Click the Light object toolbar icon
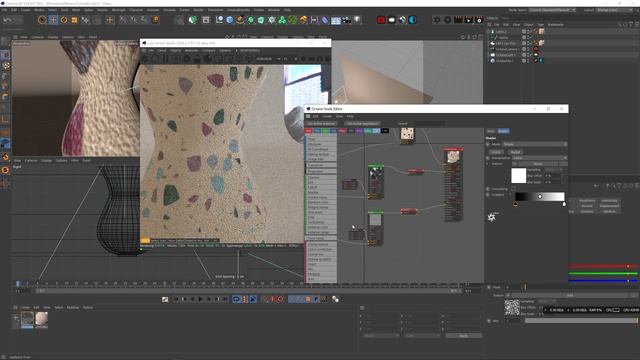Screen dimensions: 640x360 357,20
